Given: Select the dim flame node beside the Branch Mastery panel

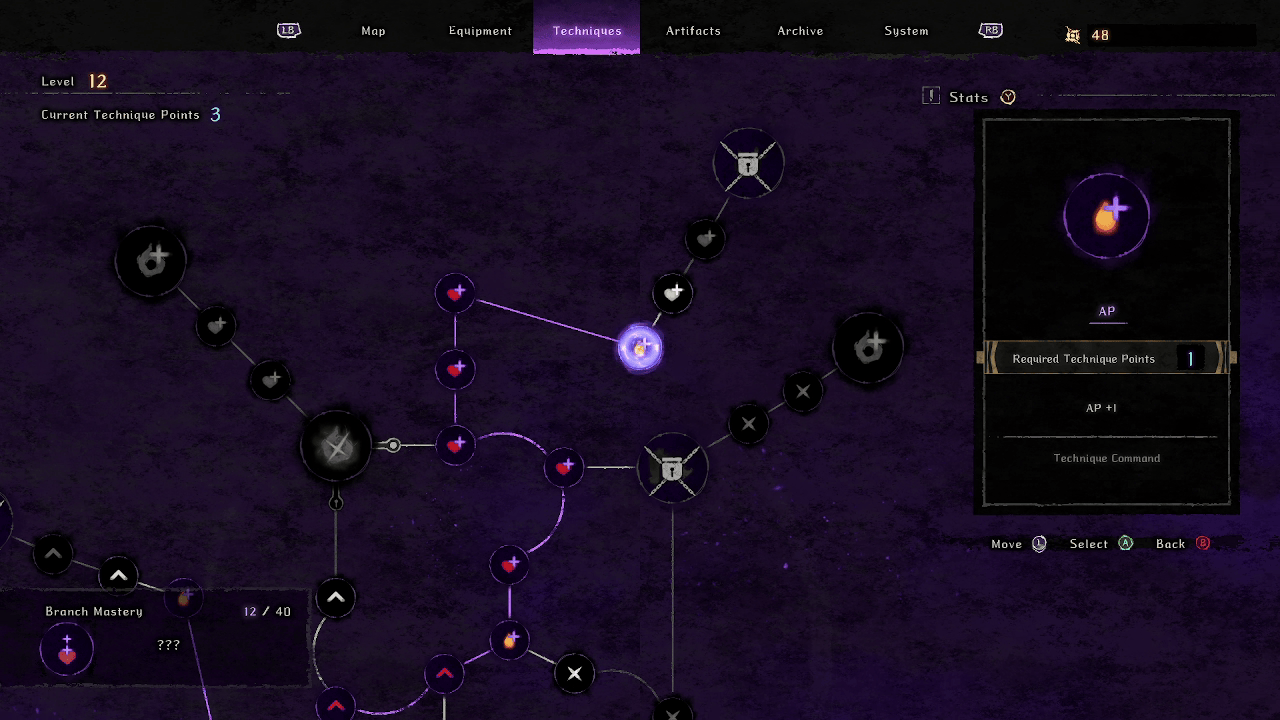Looking at the screenshot, I should 183,597.
